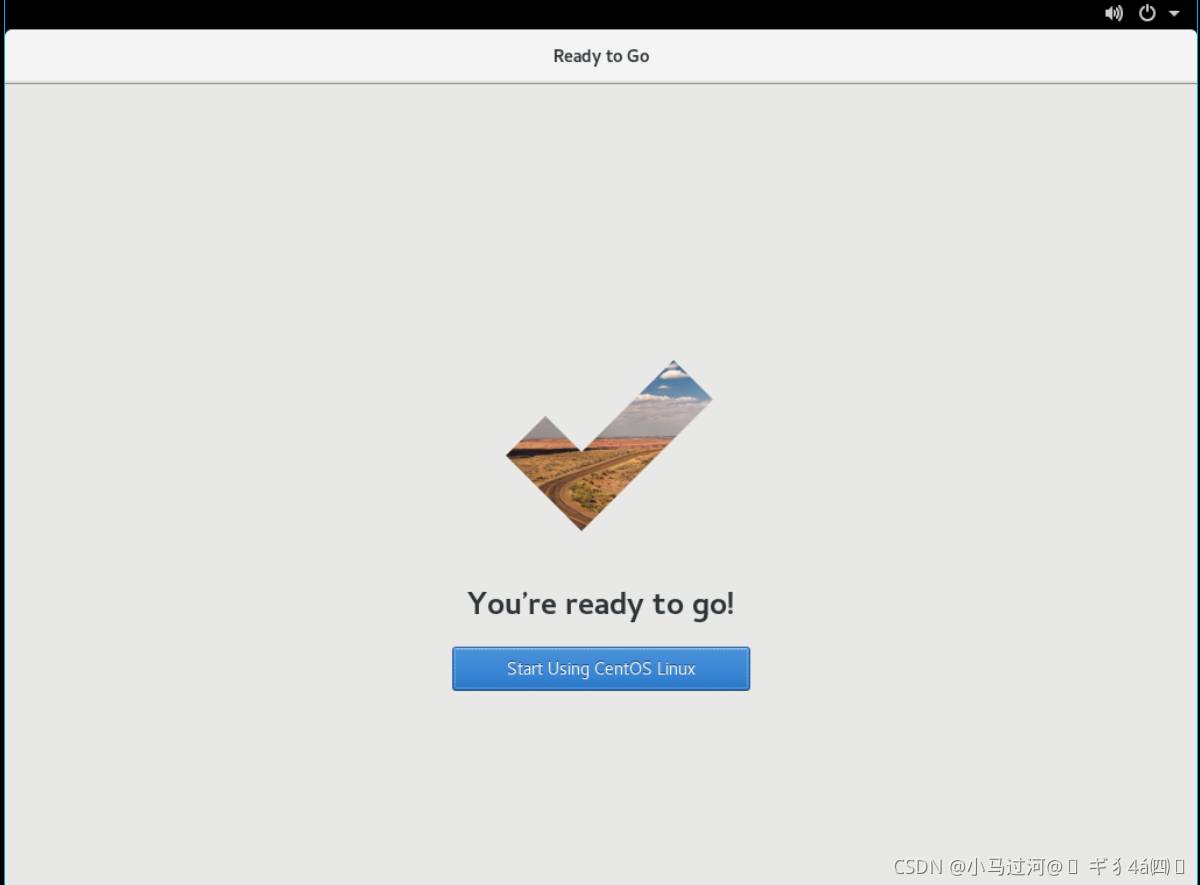1200x885 pixels.
Task: Click the bottom tip of the checkmark
Action: point(581,520)
